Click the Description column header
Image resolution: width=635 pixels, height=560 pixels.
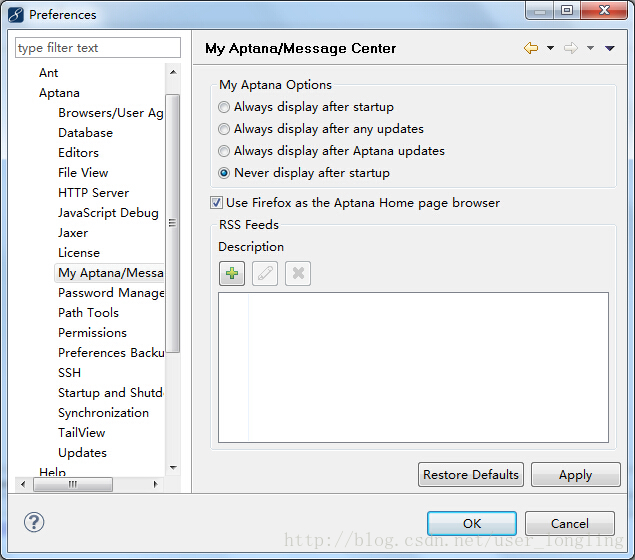(251, 247)
